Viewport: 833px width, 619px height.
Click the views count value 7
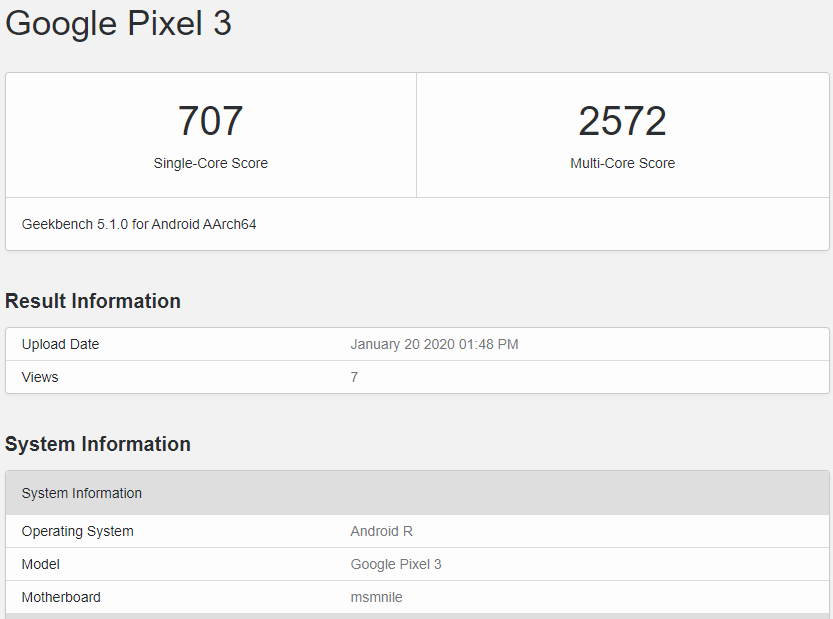coord(354,377)
